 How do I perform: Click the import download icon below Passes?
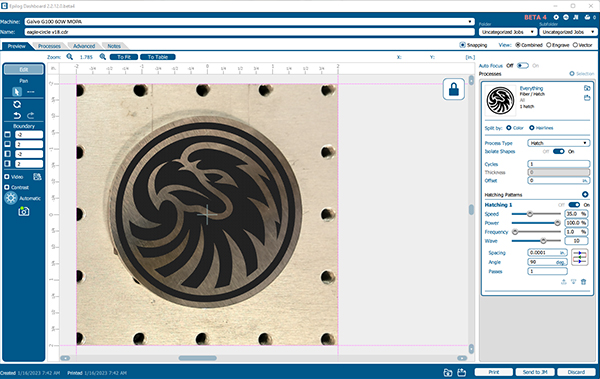[x=574, y=282]
